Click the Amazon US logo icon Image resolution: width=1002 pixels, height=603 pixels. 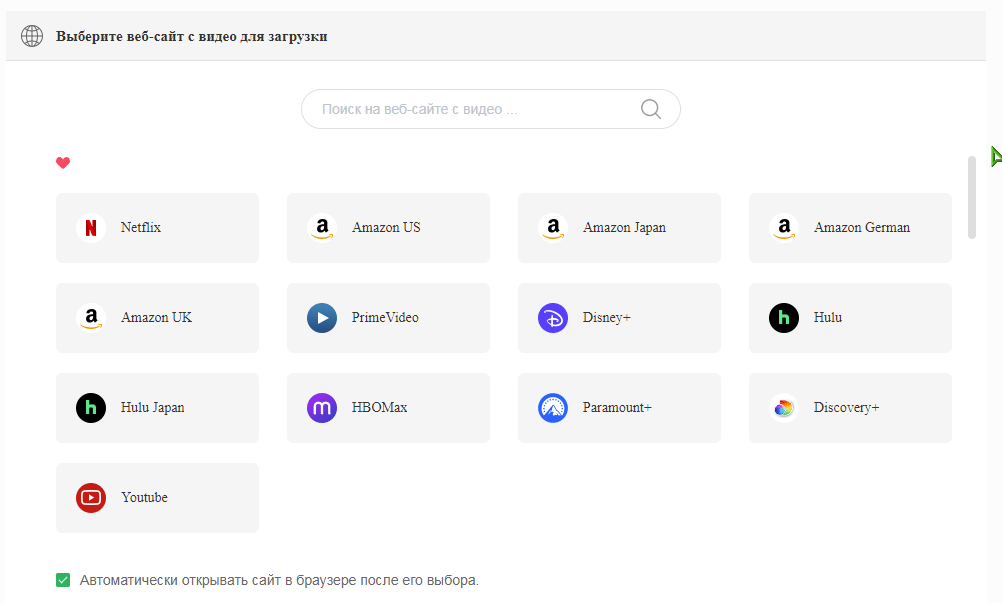click(x=322, y=228)
